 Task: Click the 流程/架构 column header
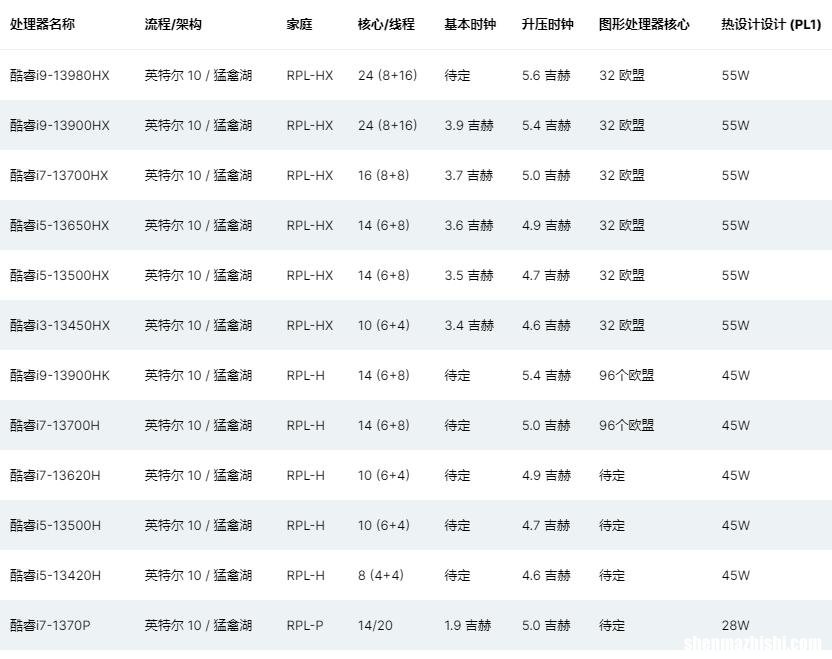tap(173, 24)
